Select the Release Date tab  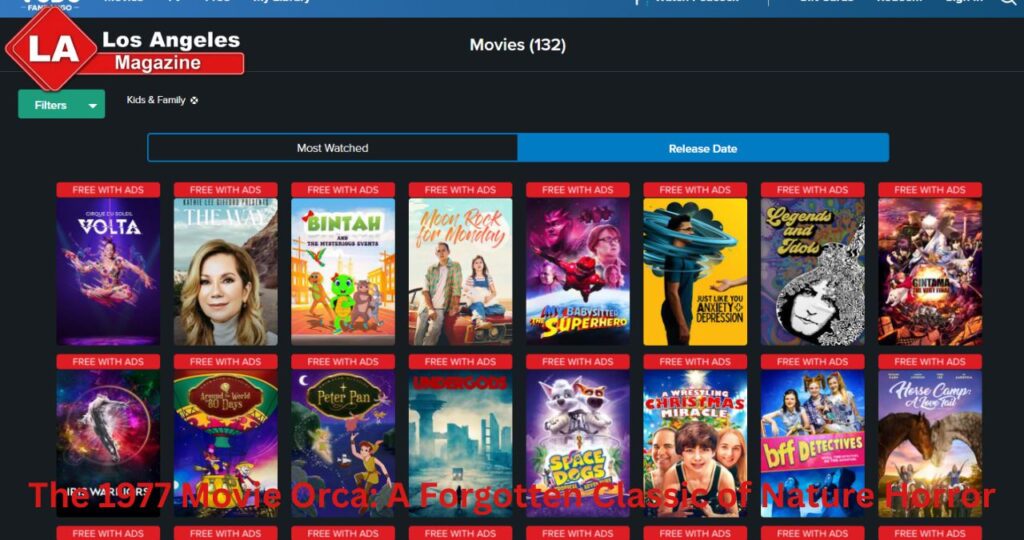(x=702, y=148)
